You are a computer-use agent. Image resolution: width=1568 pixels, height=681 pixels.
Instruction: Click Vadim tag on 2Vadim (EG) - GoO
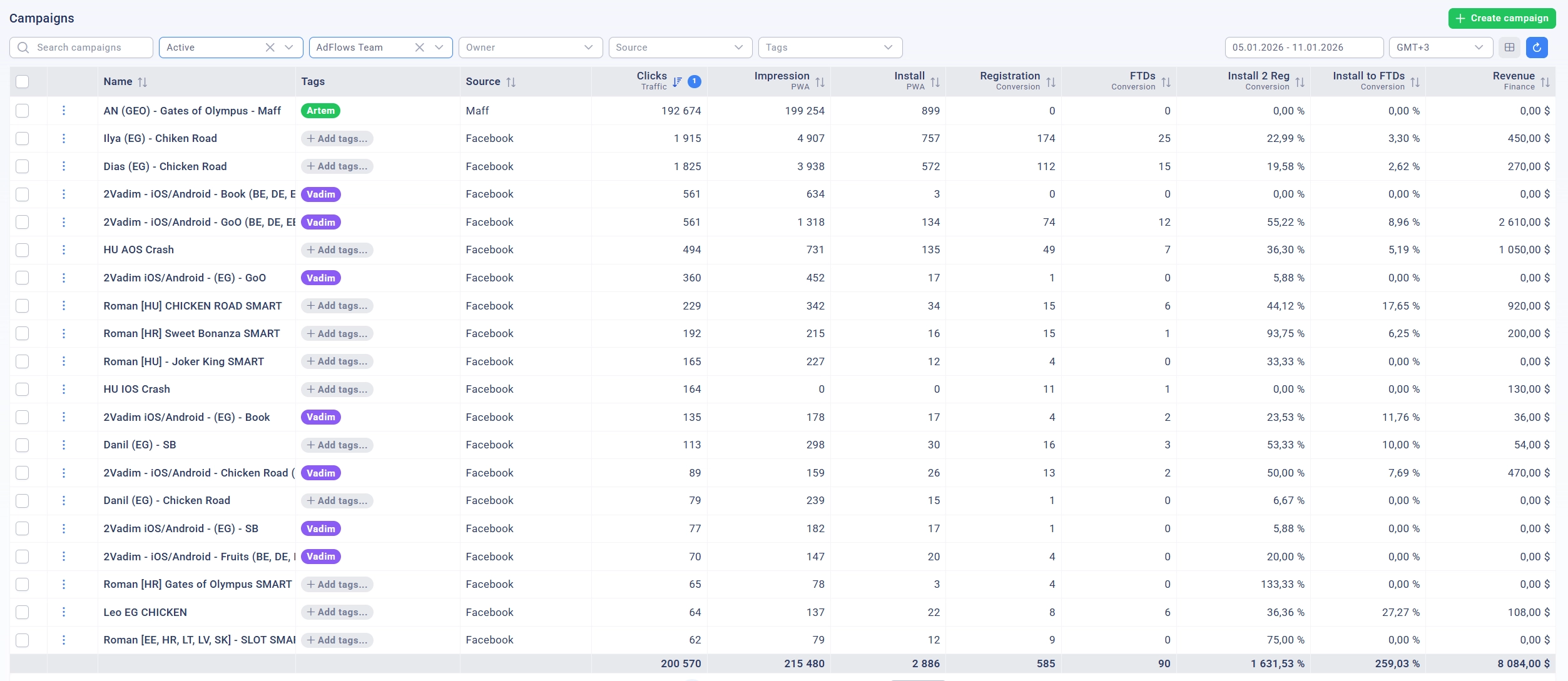click(320, 278)
